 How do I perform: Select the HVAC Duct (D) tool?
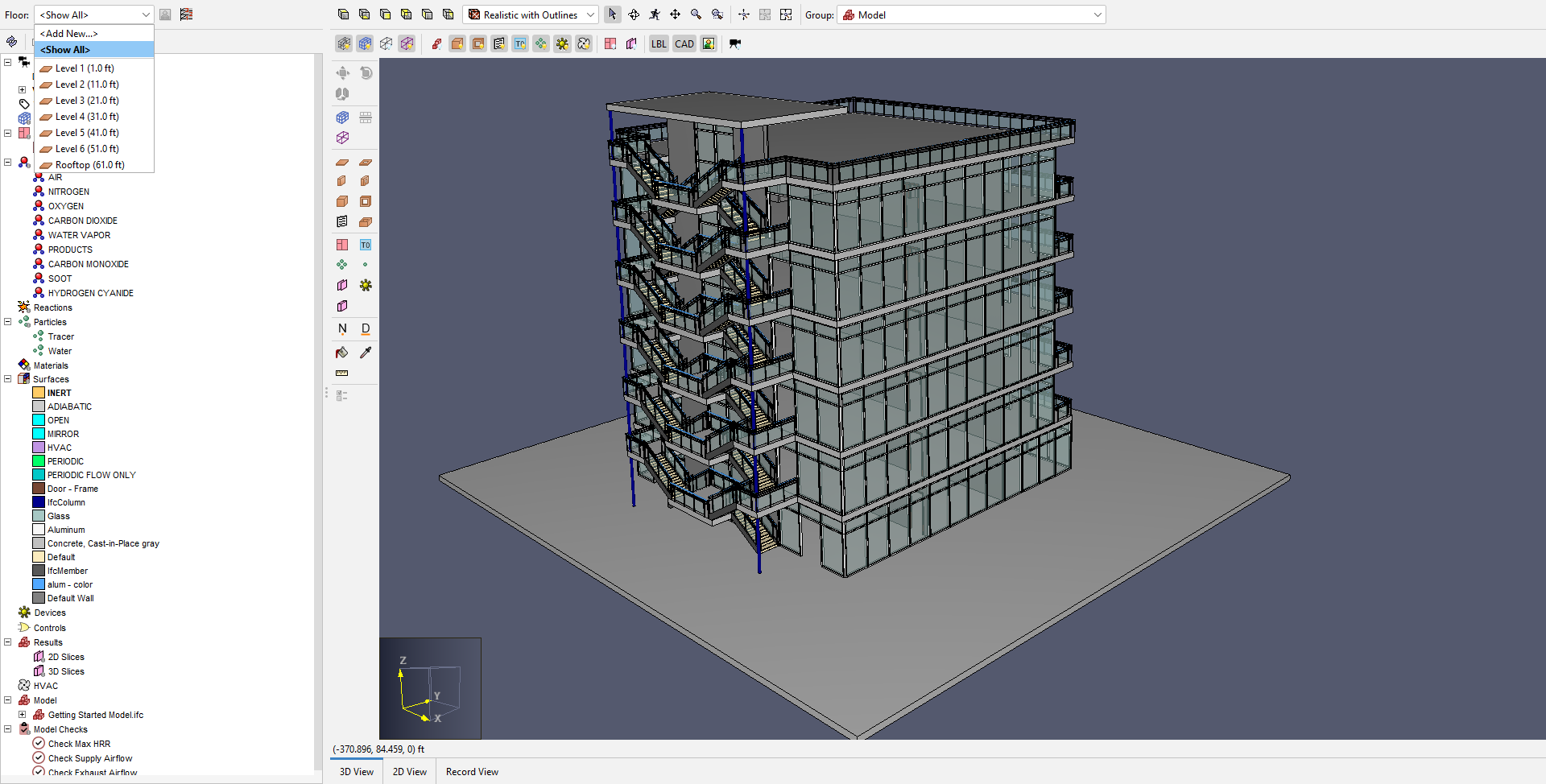point(366,328)
